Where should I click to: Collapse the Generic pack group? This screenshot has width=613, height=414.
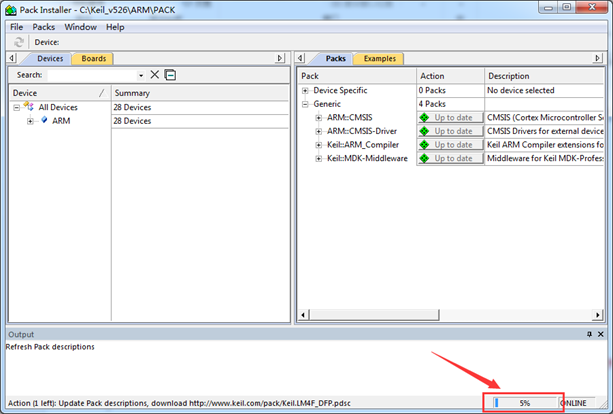(305, 104)
